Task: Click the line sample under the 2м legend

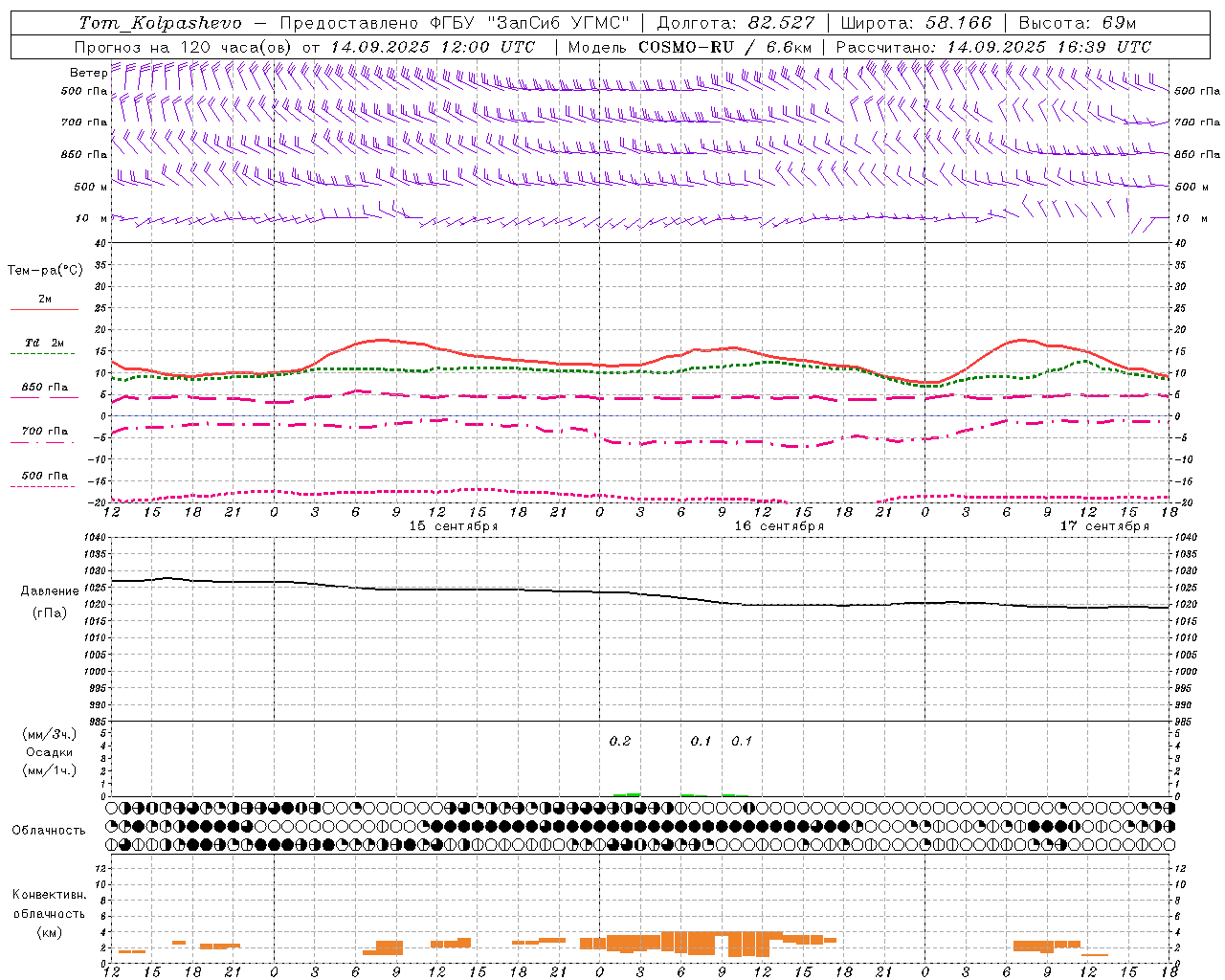Action: [44, 309]
